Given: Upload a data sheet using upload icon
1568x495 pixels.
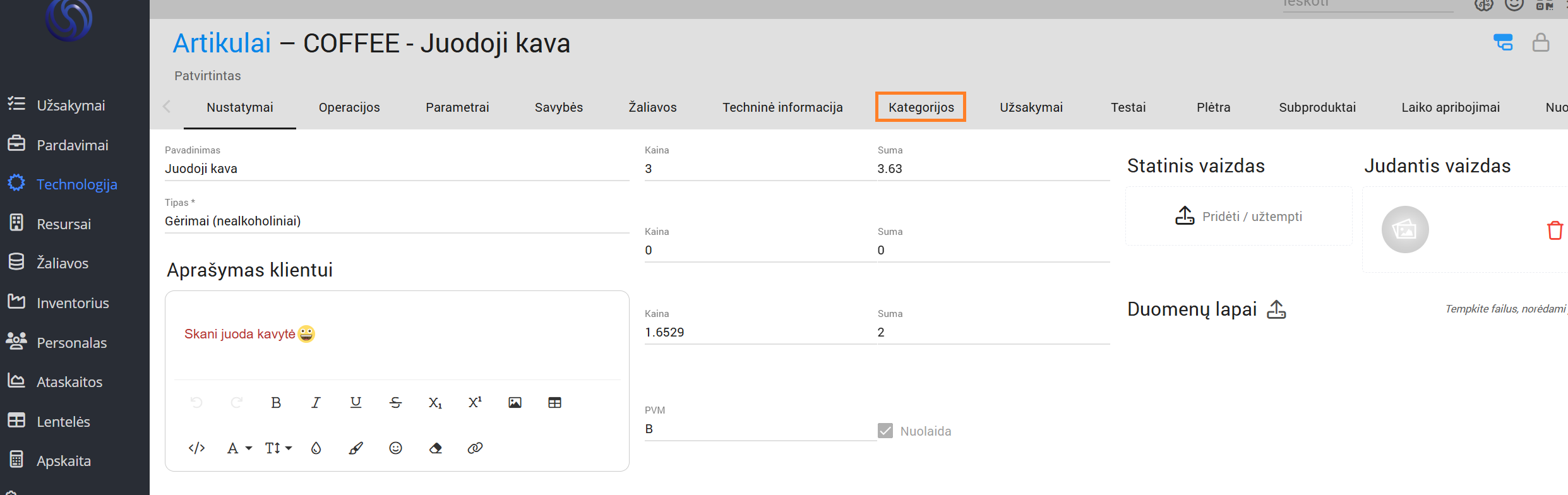Looking at the screenshot, I should pyautogui.click(x=1276, y=309).
